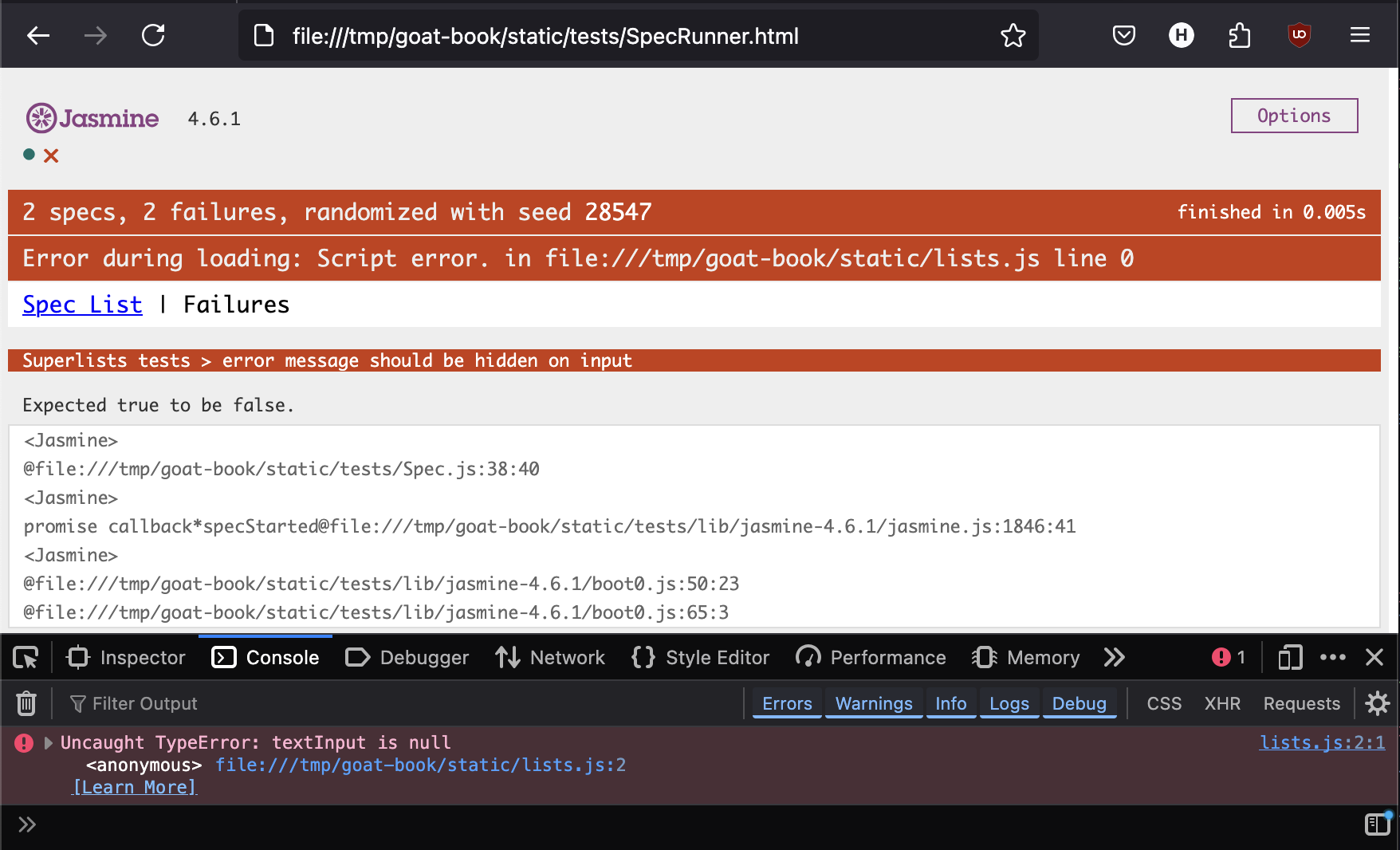The image size is (1400, 850).
Task: Open lists.js:2:1 source link
Action: tap(1322, 742)
